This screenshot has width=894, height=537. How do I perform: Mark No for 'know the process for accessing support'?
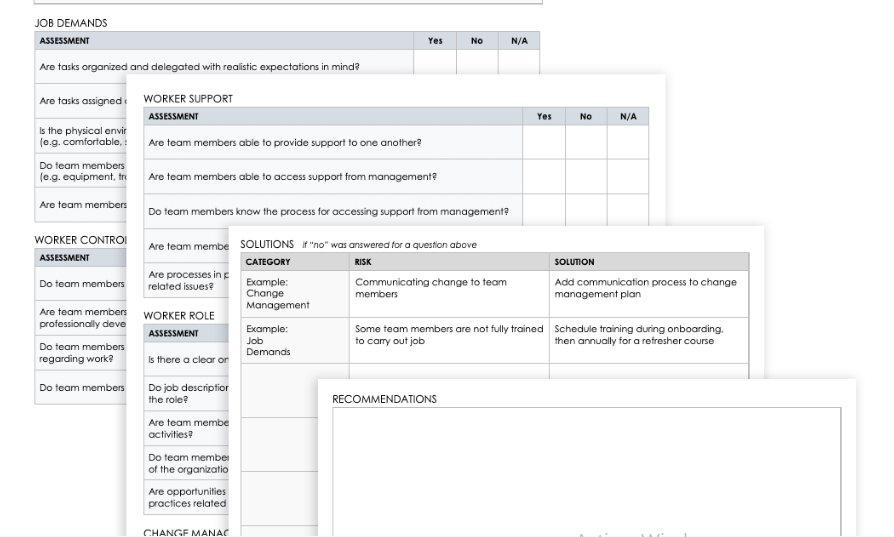click(x=586, y=210)
